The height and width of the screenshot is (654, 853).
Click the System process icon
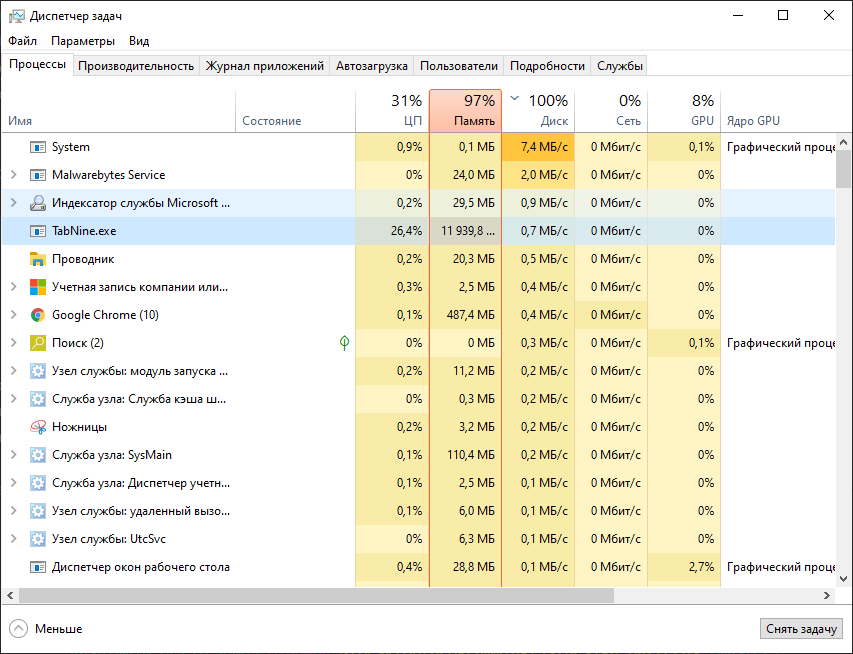[37, 146]
